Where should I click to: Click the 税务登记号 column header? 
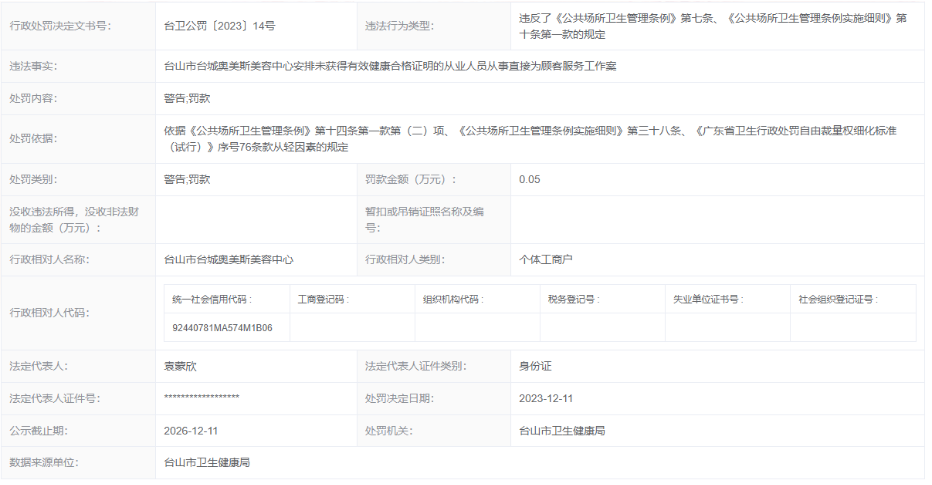click(573, 299)
